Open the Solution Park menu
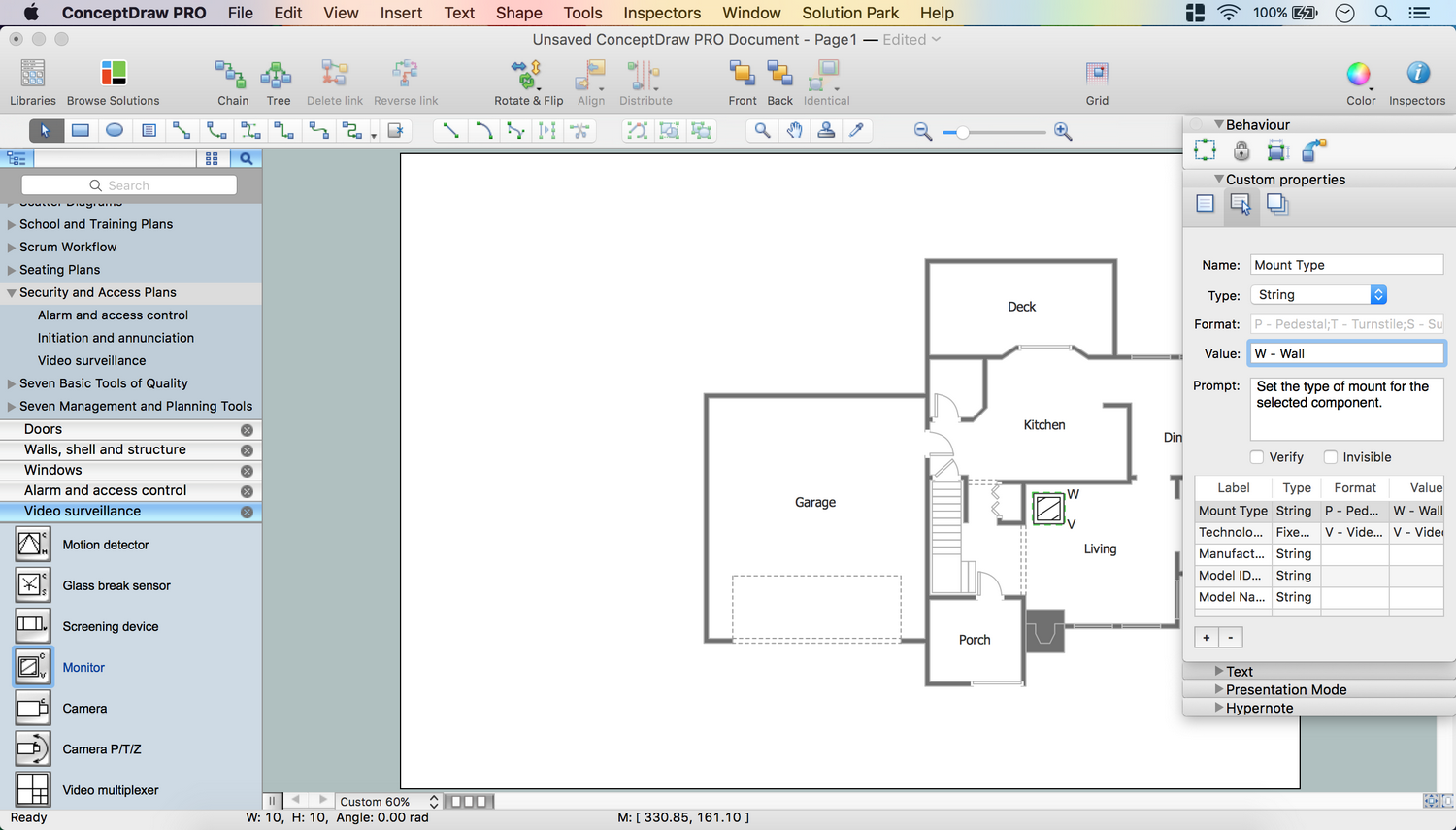 (x=850, y=13)
